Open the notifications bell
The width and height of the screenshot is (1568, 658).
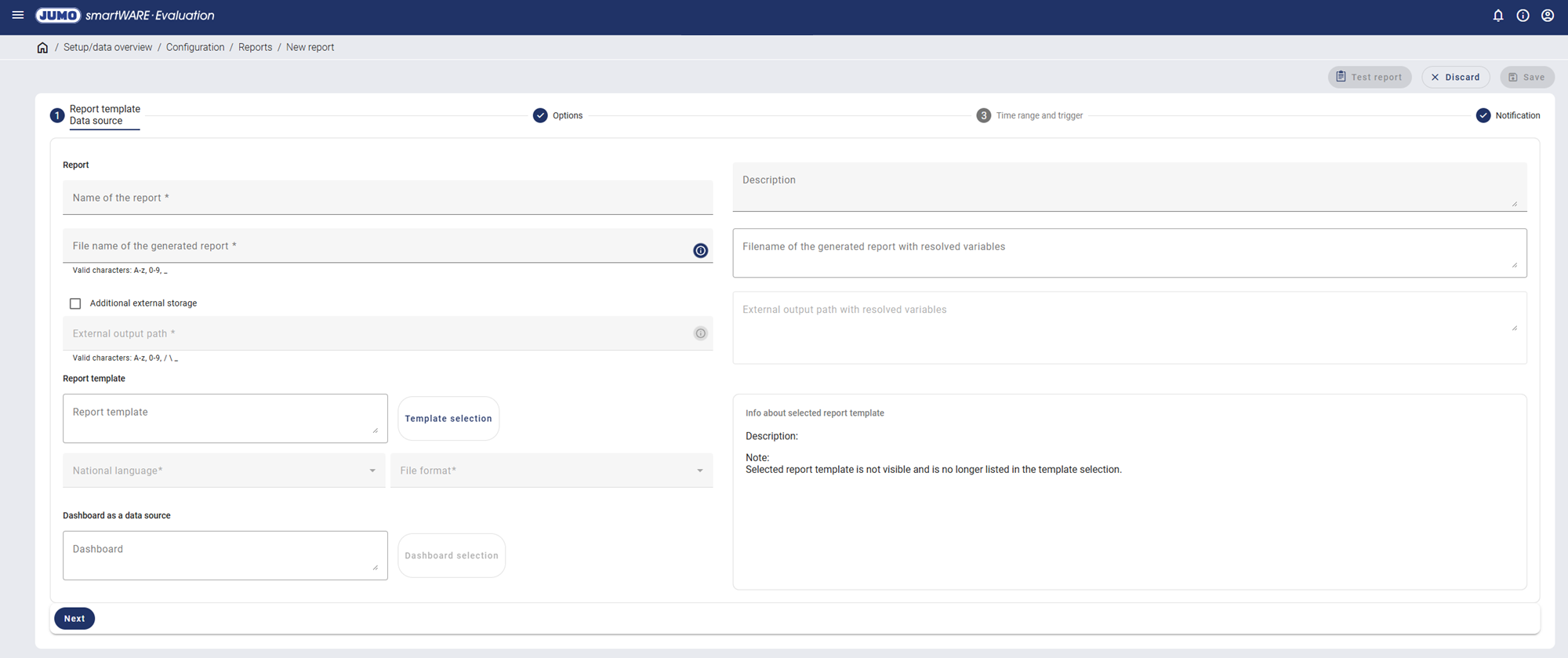(x=1497, y=15)
